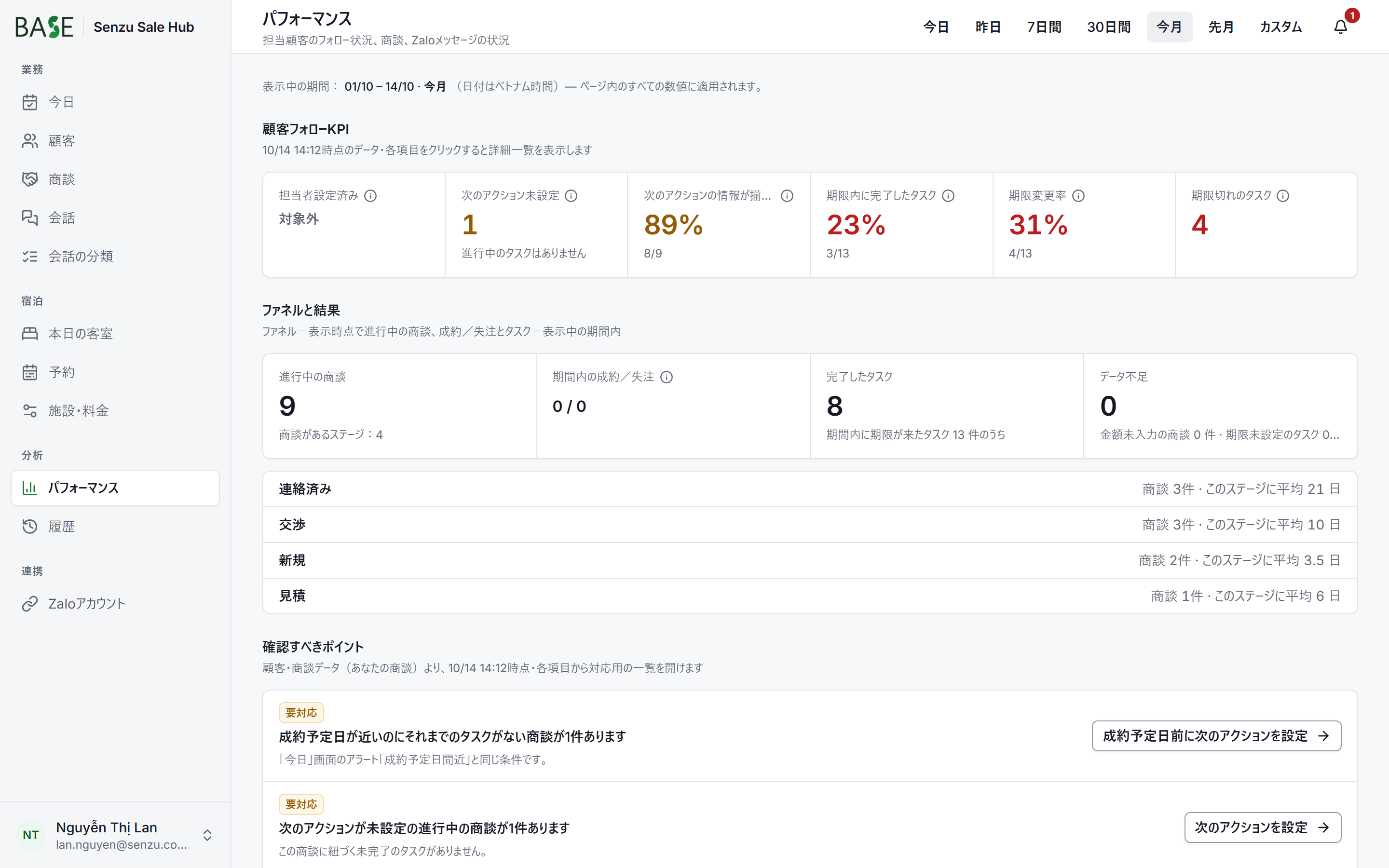The height and width of the screenshot is (868, 1389).
Task: Click the 施設・料金 sliders icon
Action: 30,410
